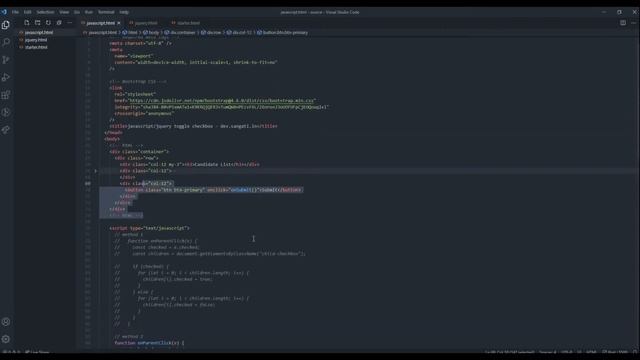The width and height of the screenshot is (640, 360).
Task: Open the Search view in activity bar
Action: tap(6, 42)
